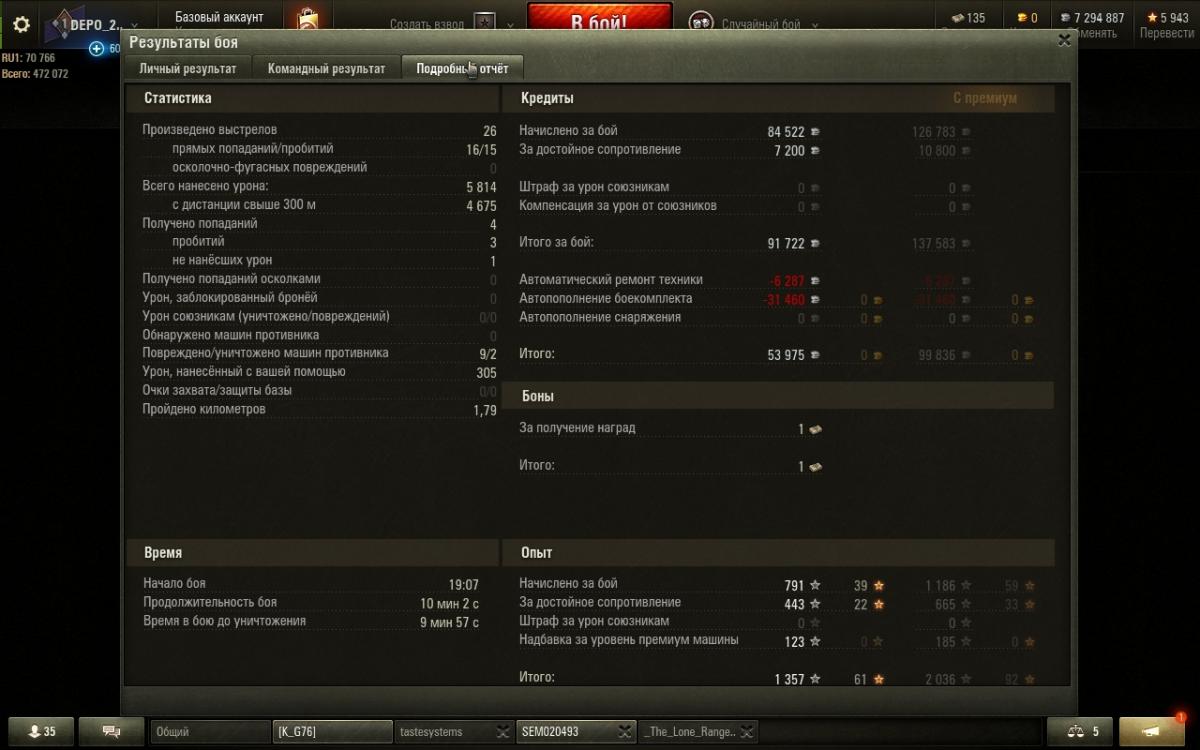Select the Подробный отчёт tab

(x=462, y=69)
